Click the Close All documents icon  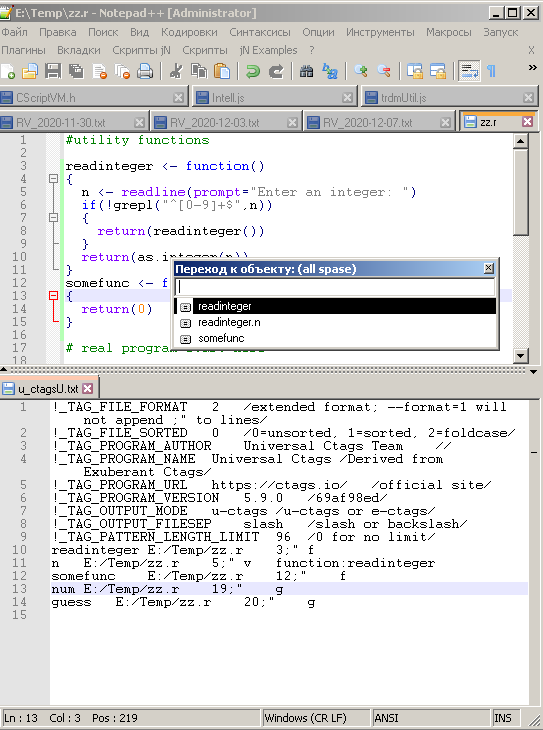[122, 71]
